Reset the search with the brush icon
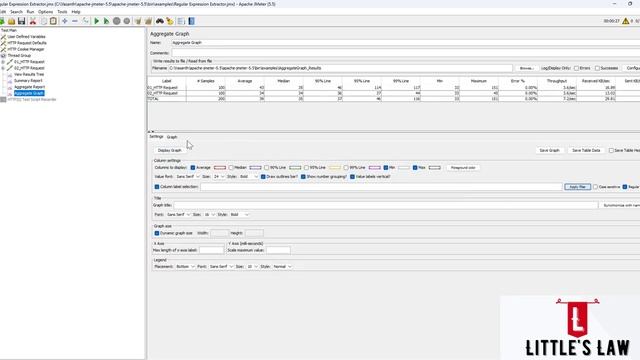Image resolution: width=640 pixels, height=360 pixels. pos(170,21)
